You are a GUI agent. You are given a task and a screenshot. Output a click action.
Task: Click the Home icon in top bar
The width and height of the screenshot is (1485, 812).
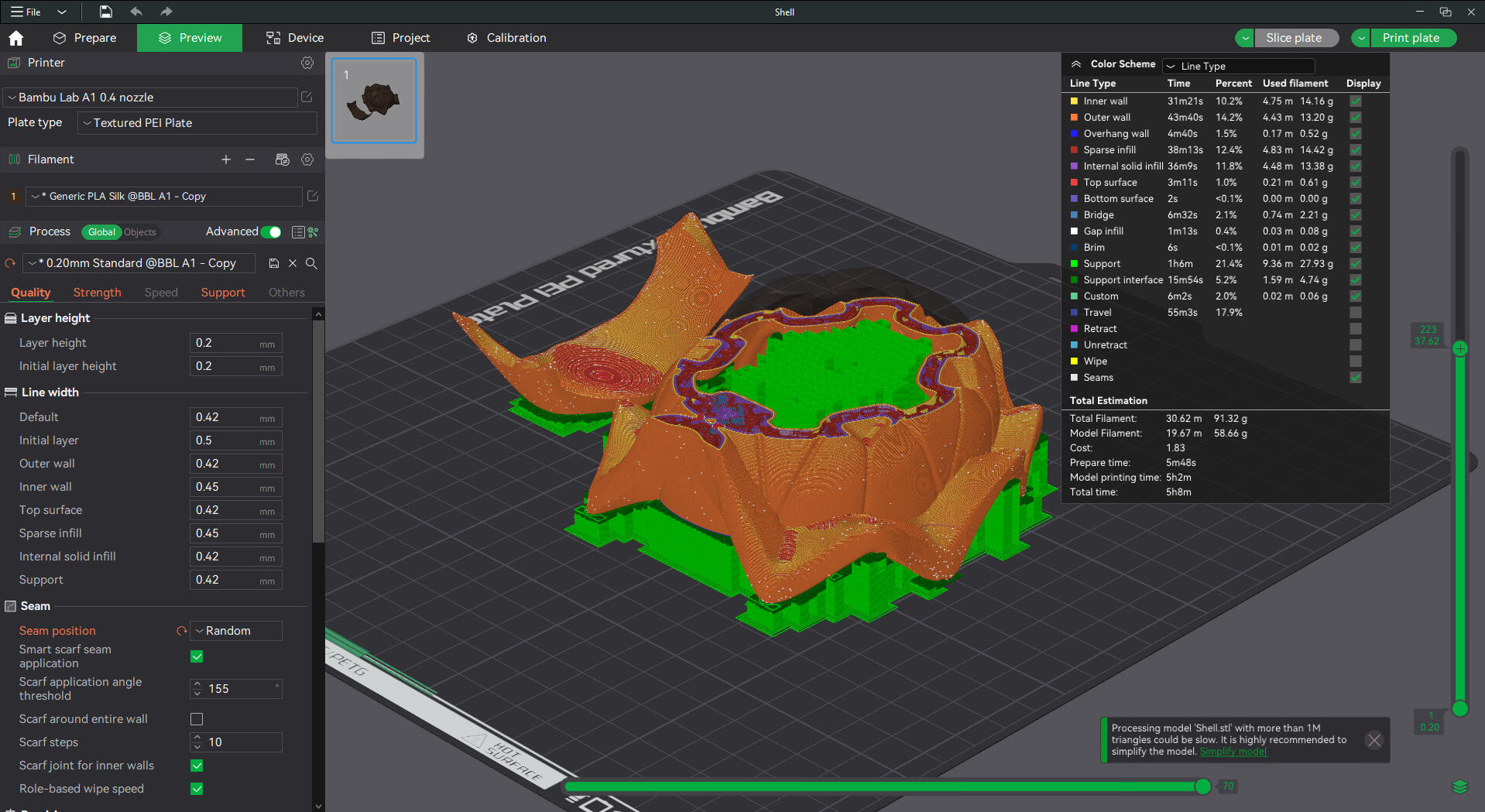(16, 38)
